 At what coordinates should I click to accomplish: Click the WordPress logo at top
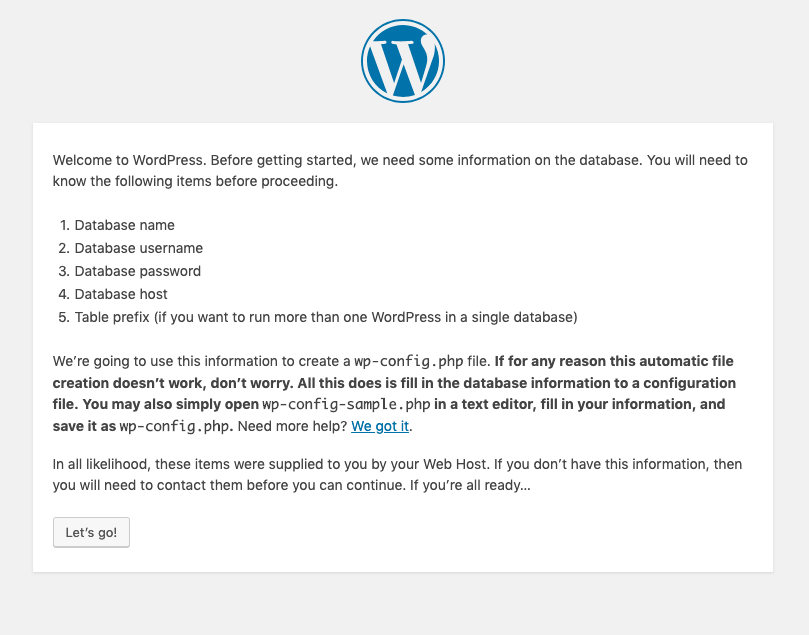[402, 61]
